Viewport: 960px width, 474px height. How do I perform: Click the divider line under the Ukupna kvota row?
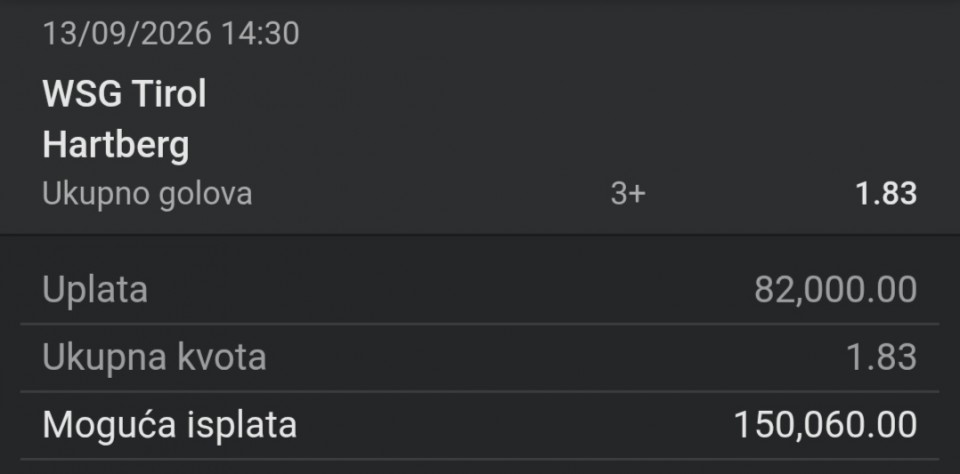479,391
